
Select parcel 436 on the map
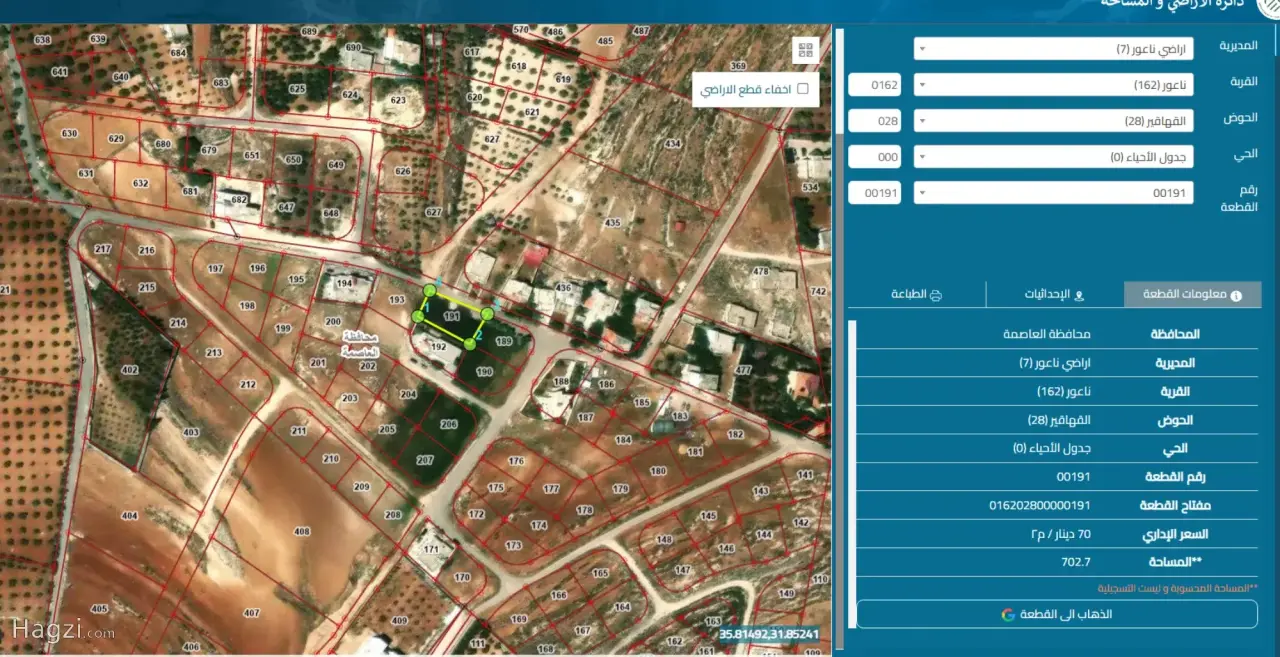coord(562,289)
